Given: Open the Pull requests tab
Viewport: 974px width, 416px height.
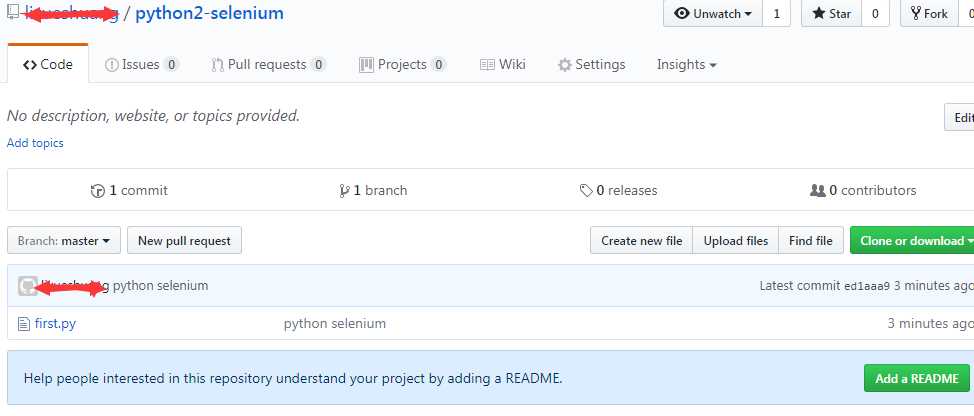Looking at the screenshot, I should click(x=268, y=65).
